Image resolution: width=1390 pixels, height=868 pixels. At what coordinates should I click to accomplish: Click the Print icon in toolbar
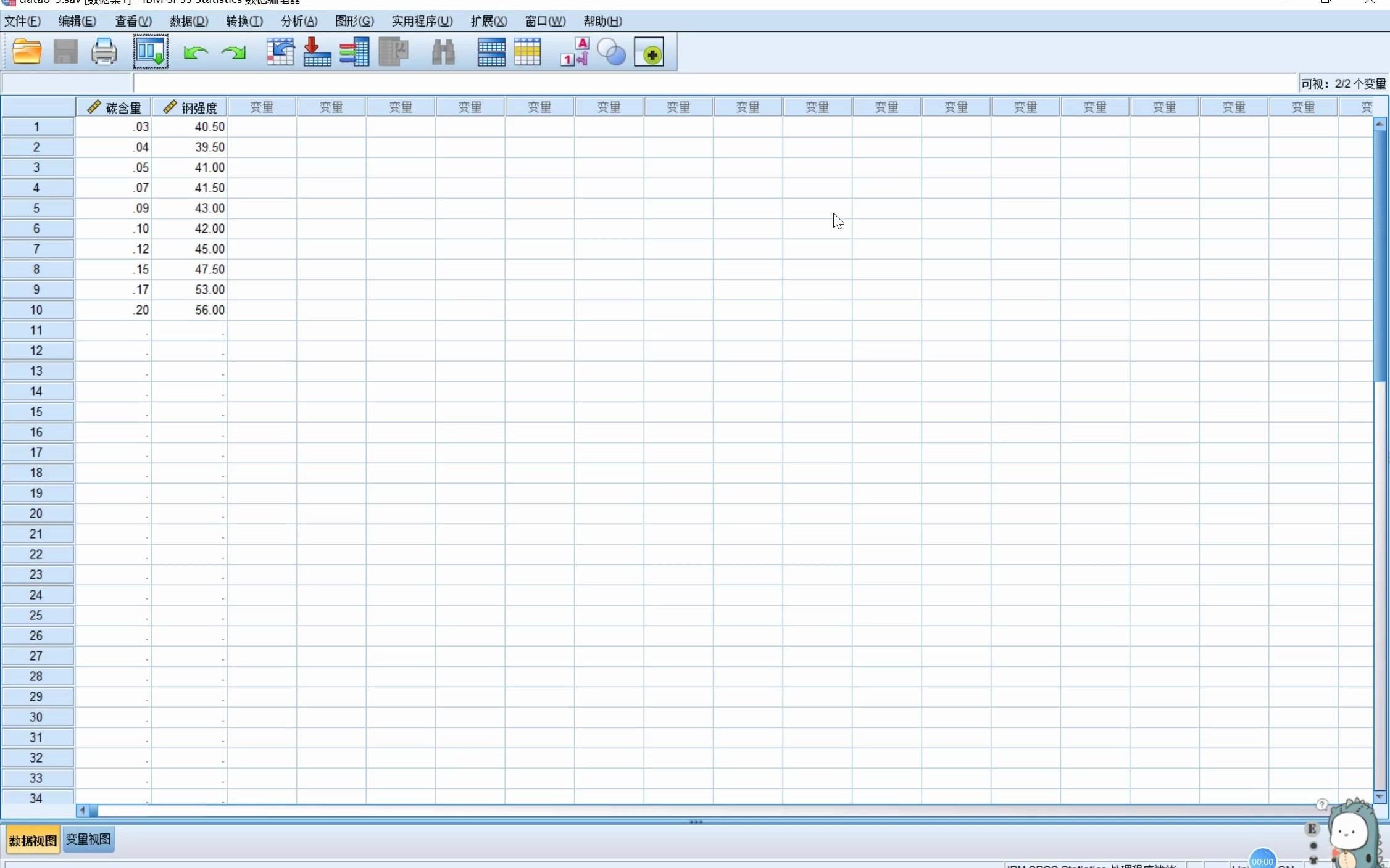[x=104, y=52]
